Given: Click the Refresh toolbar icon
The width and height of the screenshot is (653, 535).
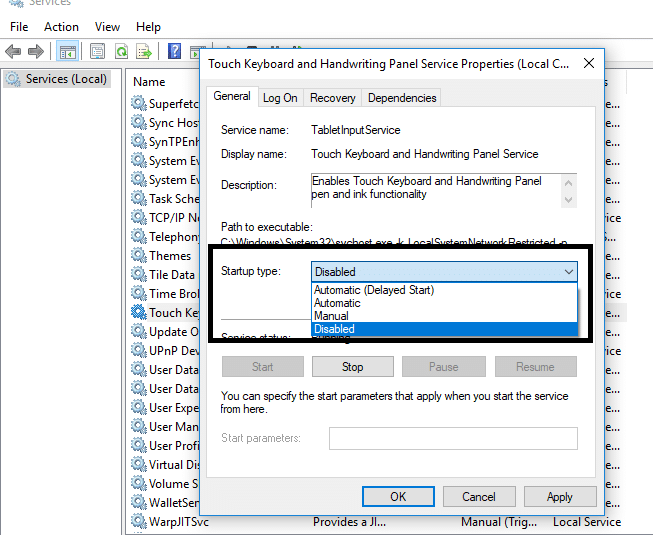Looking at the screenshot, I should click(121, 51).
